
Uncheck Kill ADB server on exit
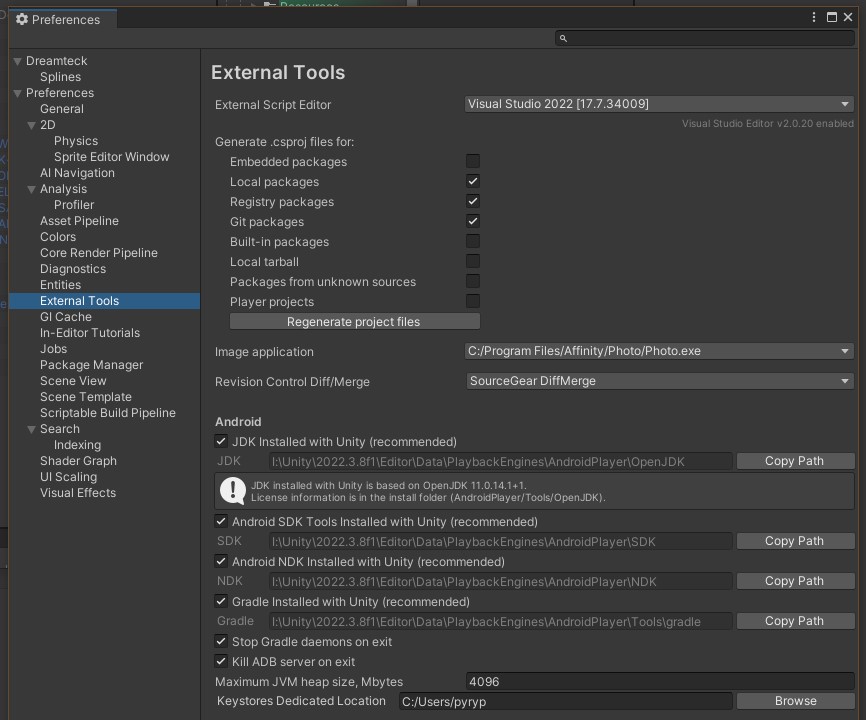click(x=221, y=661)
